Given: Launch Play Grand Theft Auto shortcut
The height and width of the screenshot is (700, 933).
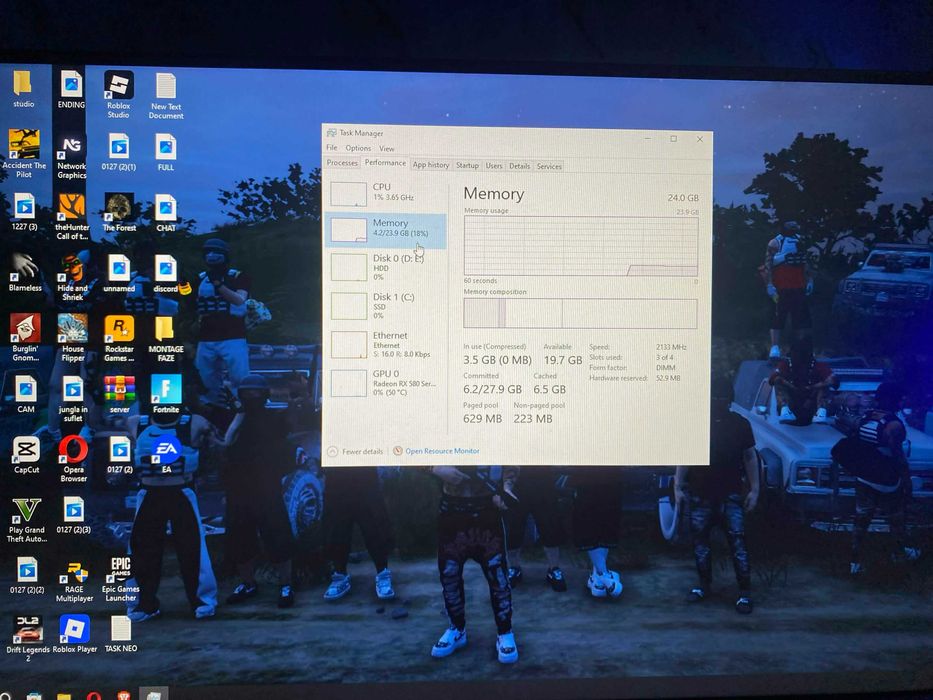Looking at the screenshot, I should (x=26, y=520).
